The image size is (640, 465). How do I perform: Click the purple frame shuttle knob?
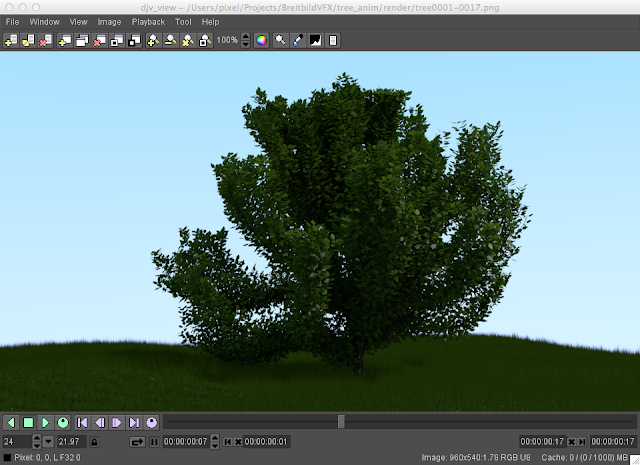pos(151,423)
